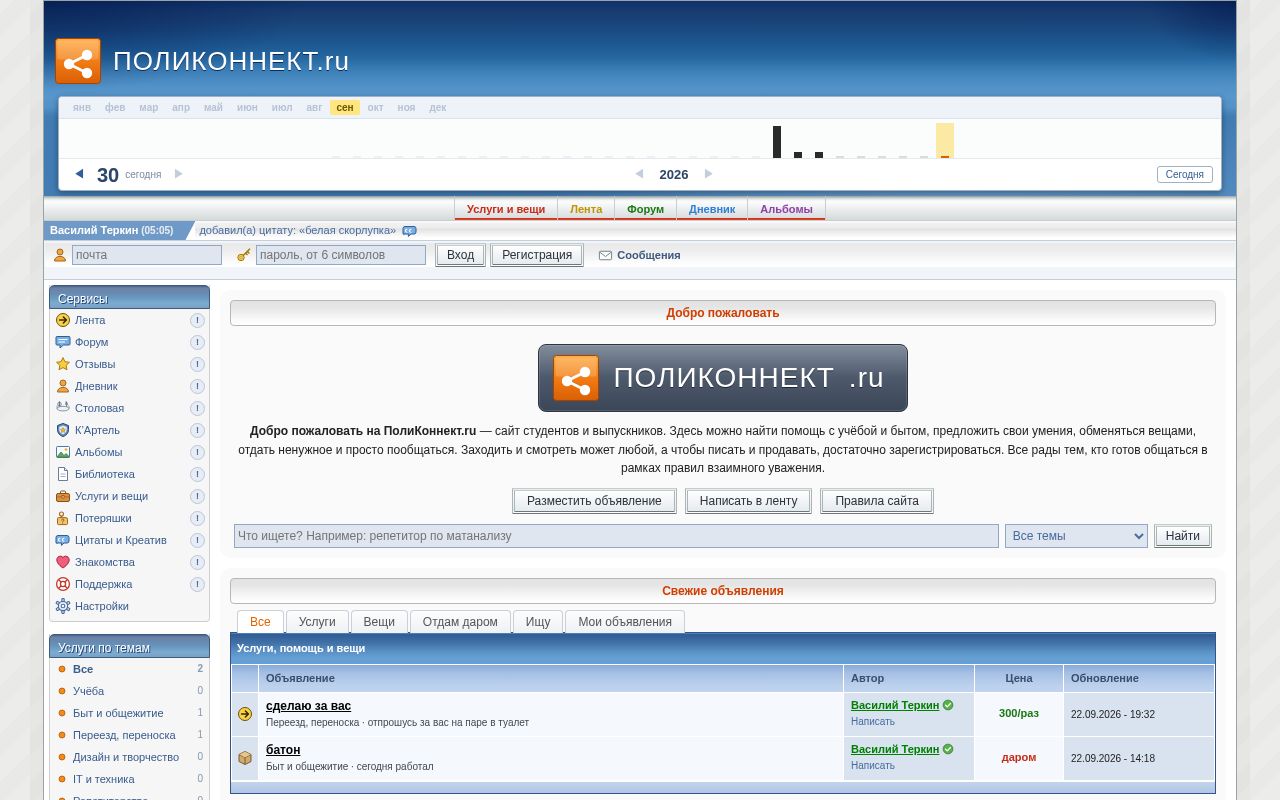Click quote bubble icon after «белая скорлупка»
1280x800 pixels.
[x=409, y=231]
